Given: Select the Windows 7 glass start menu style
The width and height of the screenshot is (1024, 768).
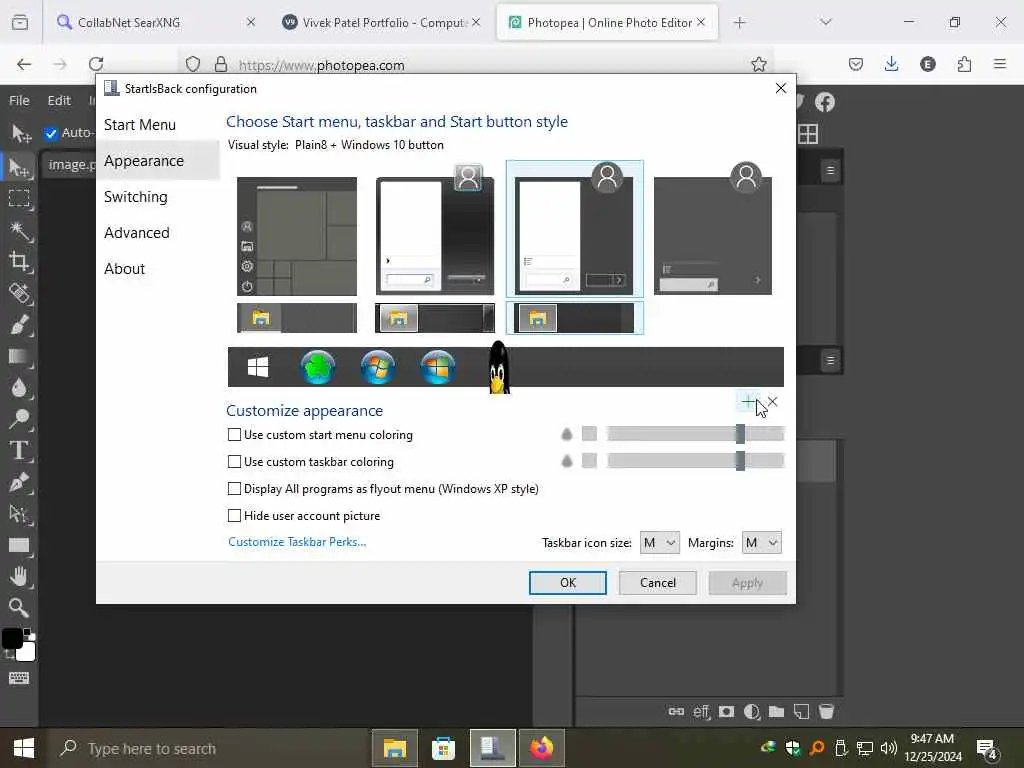Looking at the screenshot, I should point(435,230).
